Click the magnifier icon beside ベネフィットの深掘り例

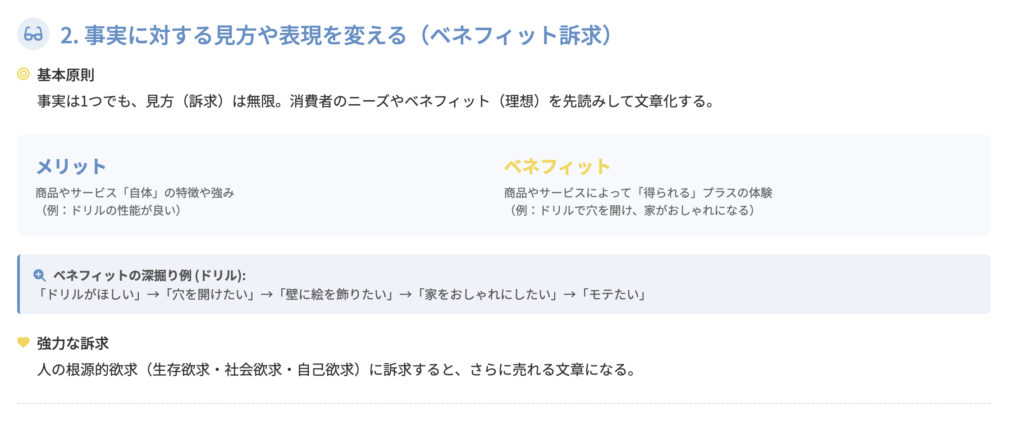click(x=40, y=275)
